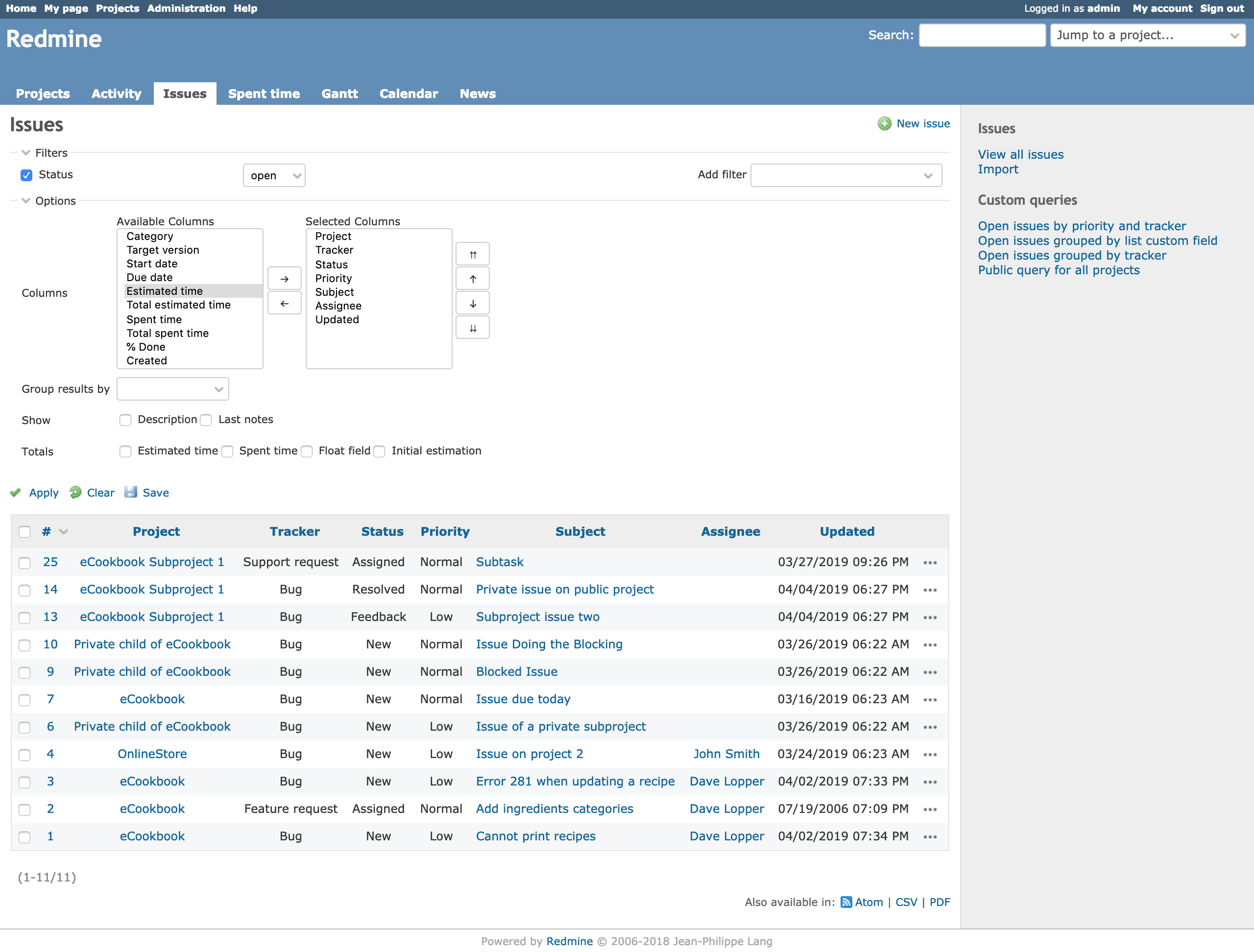Move selected column to top
The height and width of the screenshot is (952, 1254).
(x=473, y=255)
